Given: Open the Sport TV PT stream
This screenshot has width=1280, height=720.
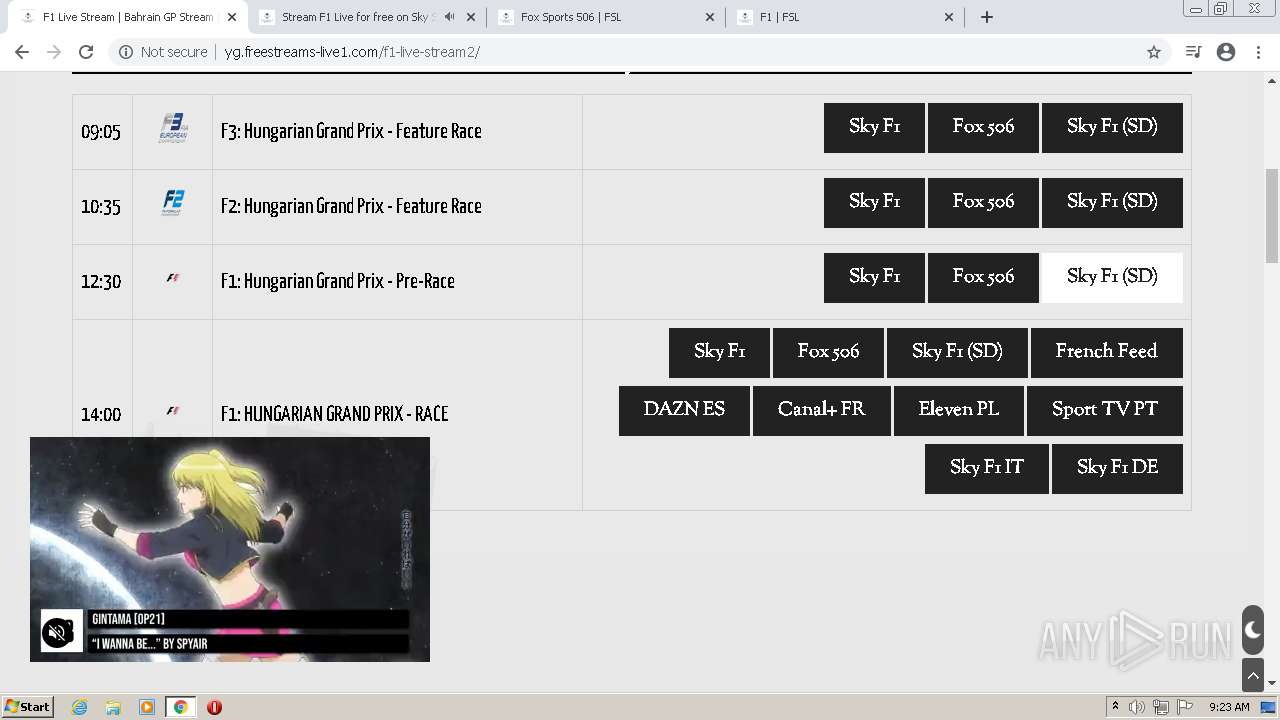Looking at the screenshot, I should coord(1105,411).
